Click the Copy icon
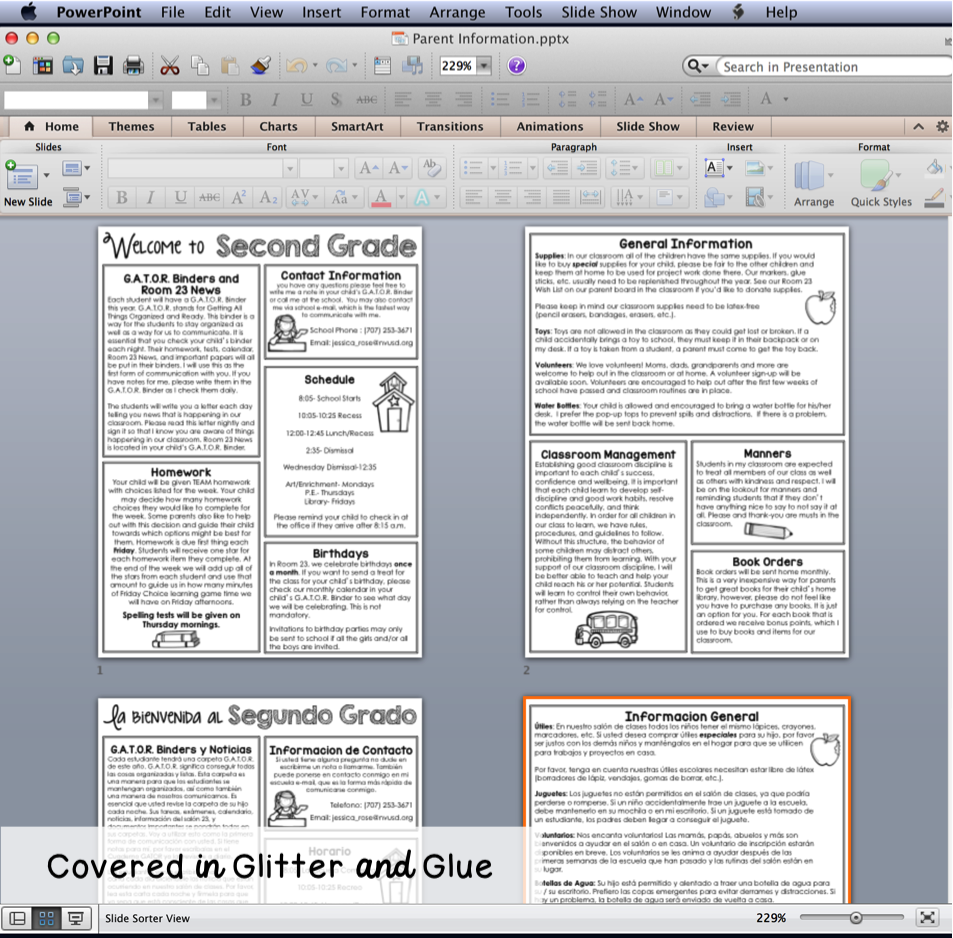The width and height of the screenshot is (953, 938). coord(200,65)
